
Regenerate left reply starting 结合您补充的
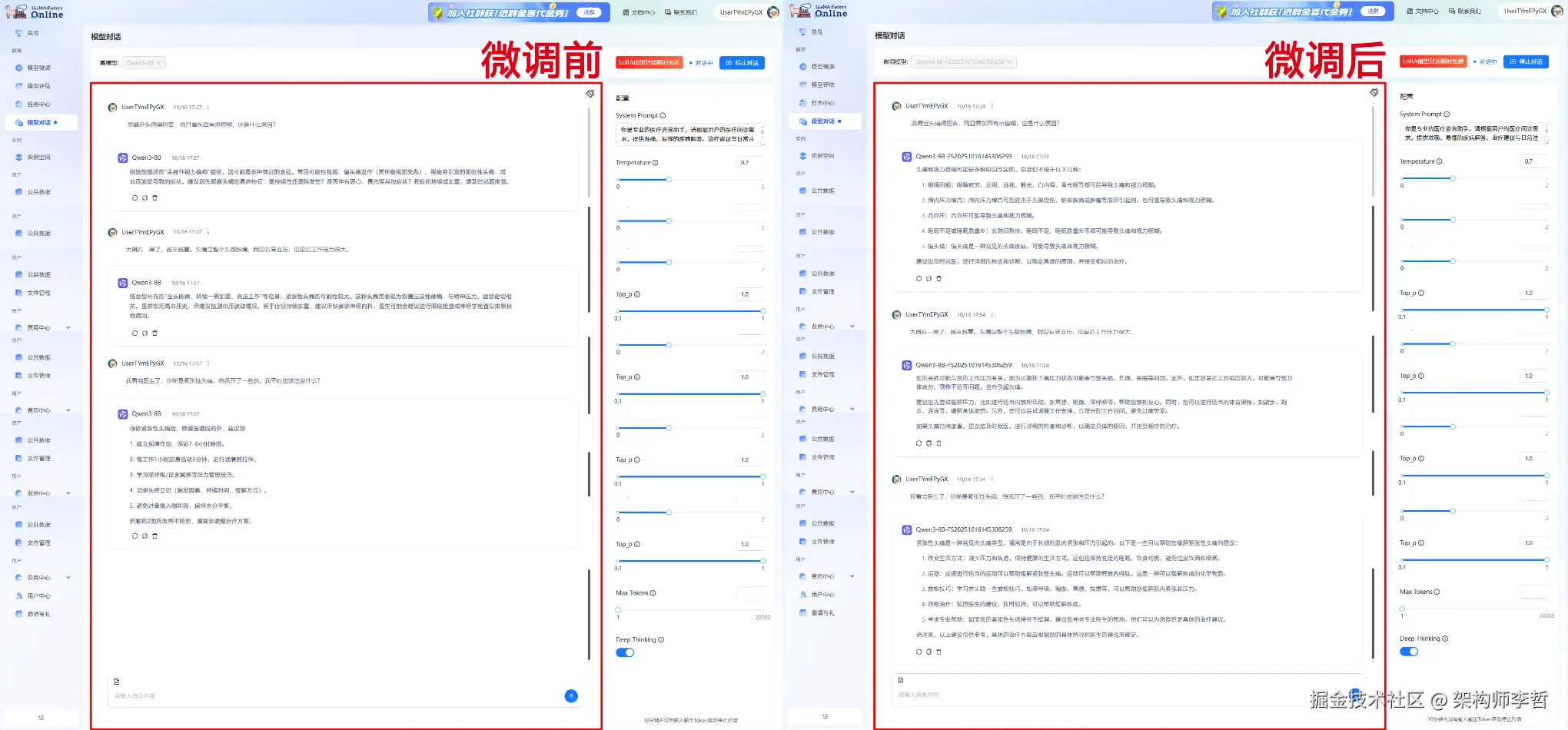pyautogui.click(x=135, y=333)
